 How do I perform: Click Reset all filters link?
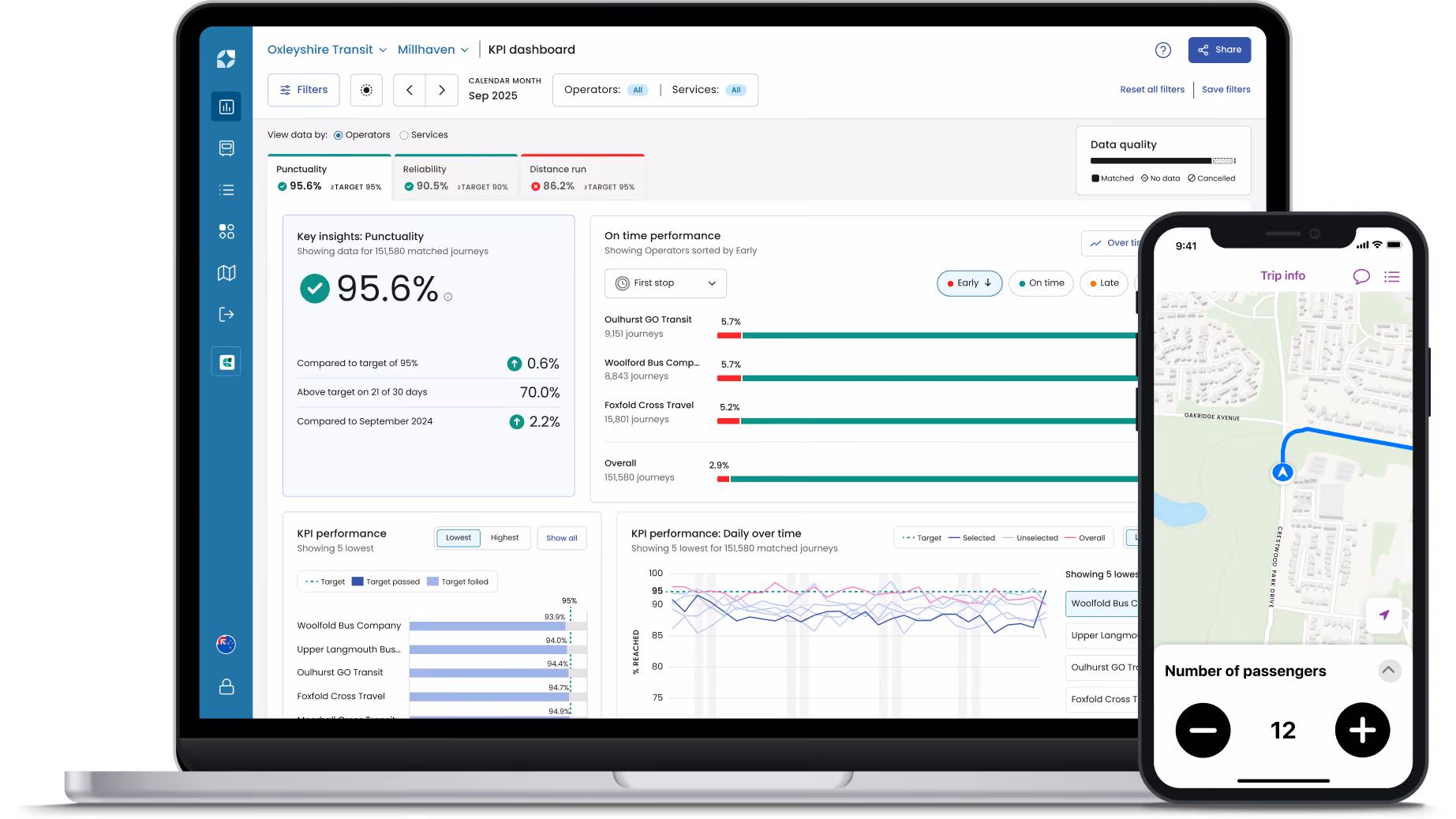click(x=1152, y=90)
